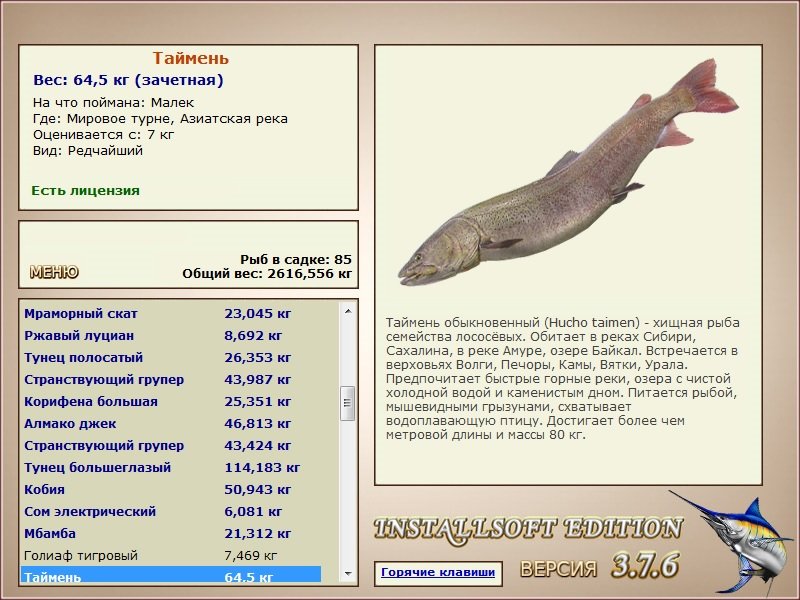Click the Hucho taimen description paragraph
The height and width of the screenshot is (600, 800).
[x=563, y=379]
